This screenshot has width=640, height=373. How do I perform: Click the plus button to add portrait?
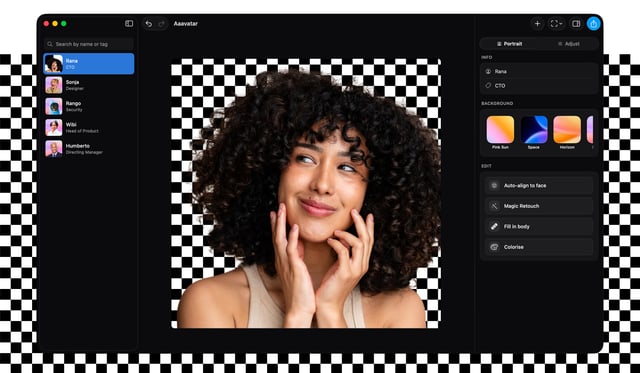(x=537, y=24)
